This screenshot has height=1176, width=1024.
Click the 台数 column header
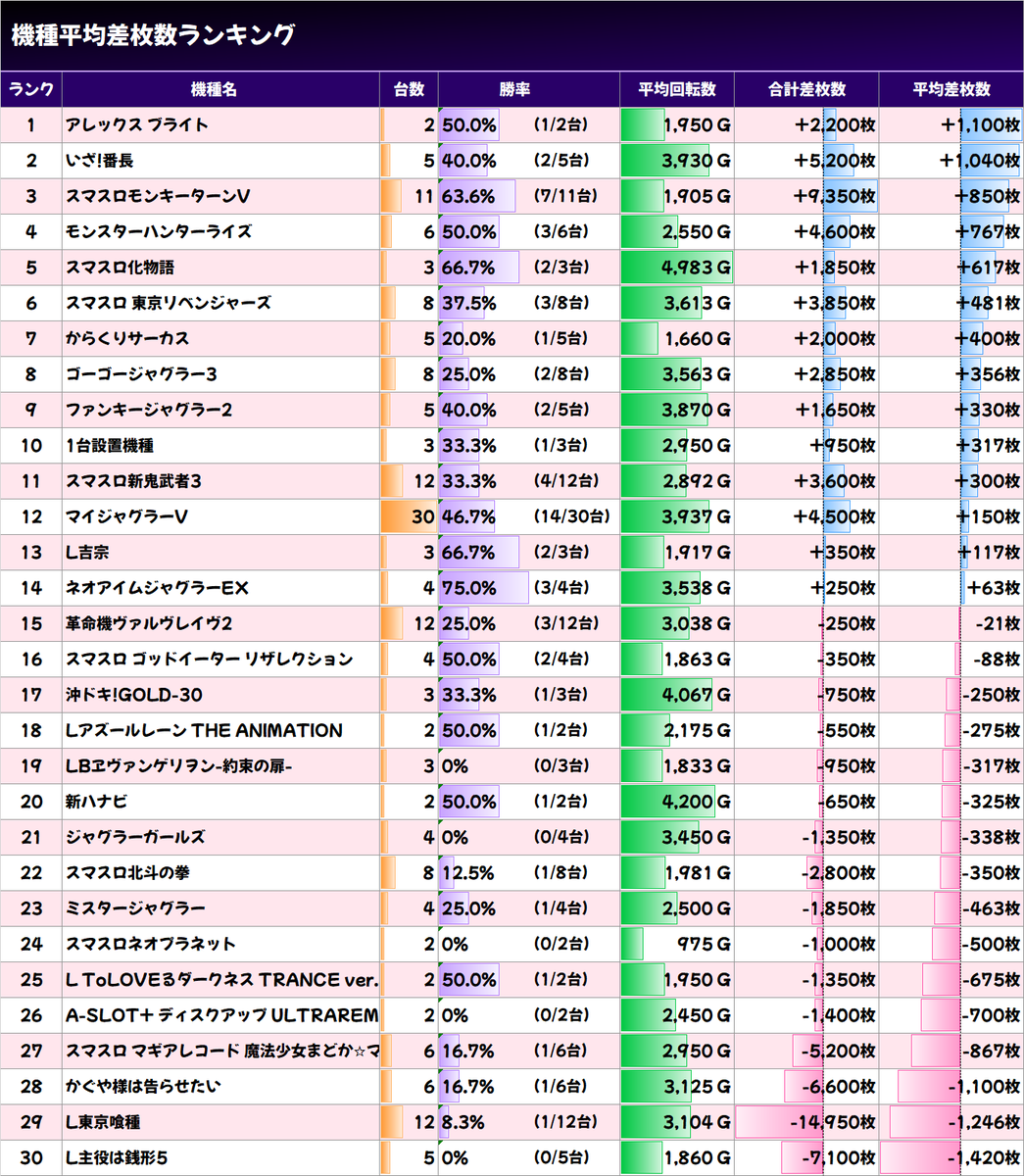tap(409, 89)
